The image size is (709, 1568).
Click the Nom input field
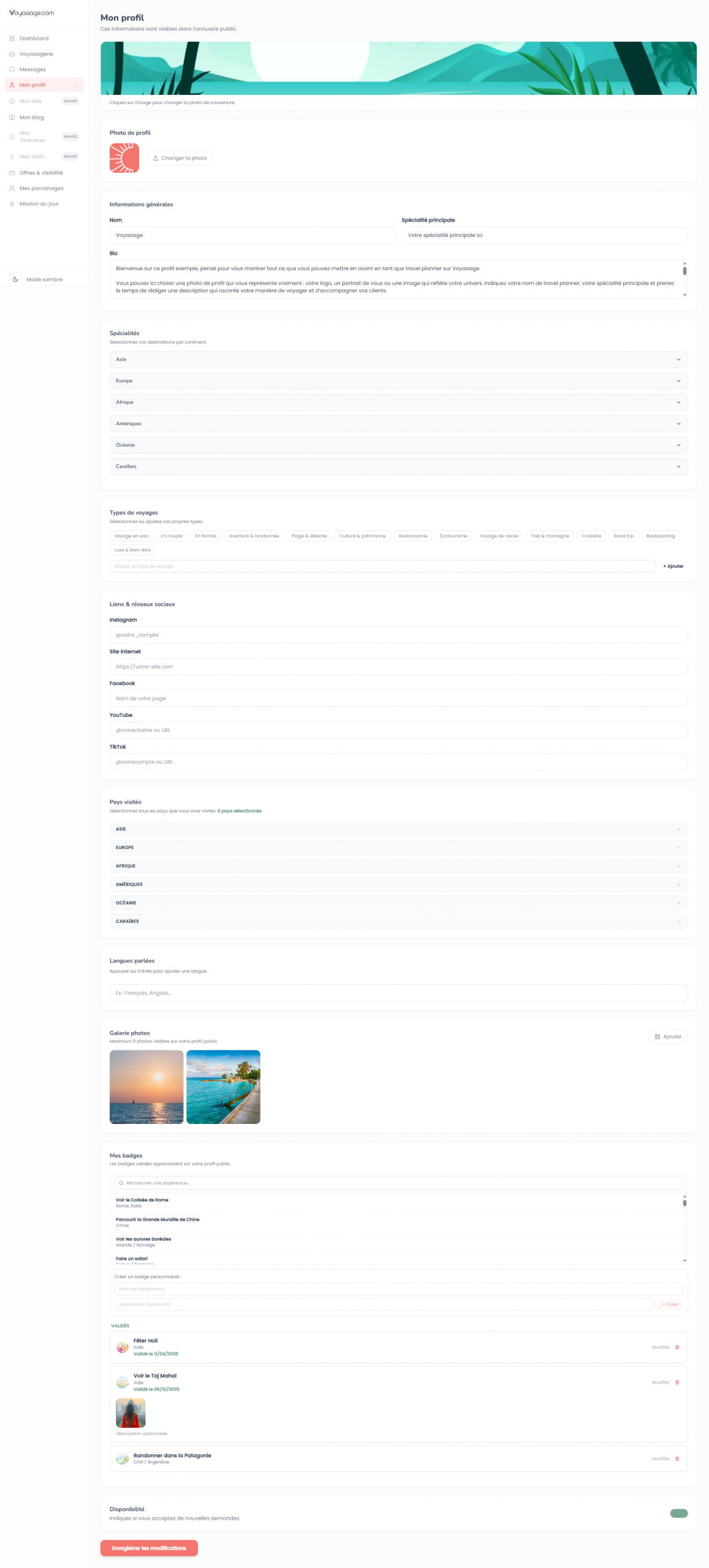252,235
